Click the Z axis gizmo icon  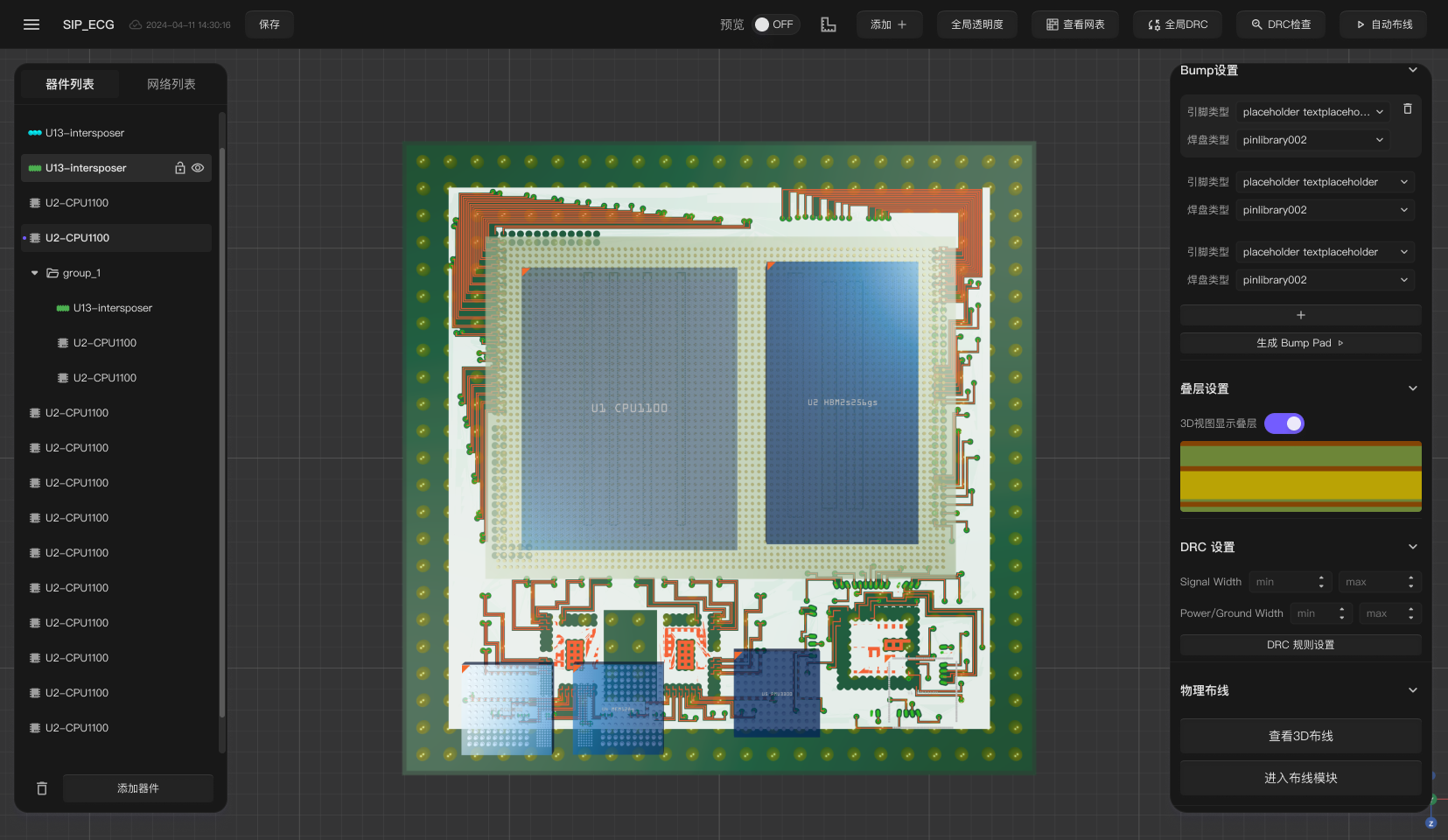(x=1431, y=822)
